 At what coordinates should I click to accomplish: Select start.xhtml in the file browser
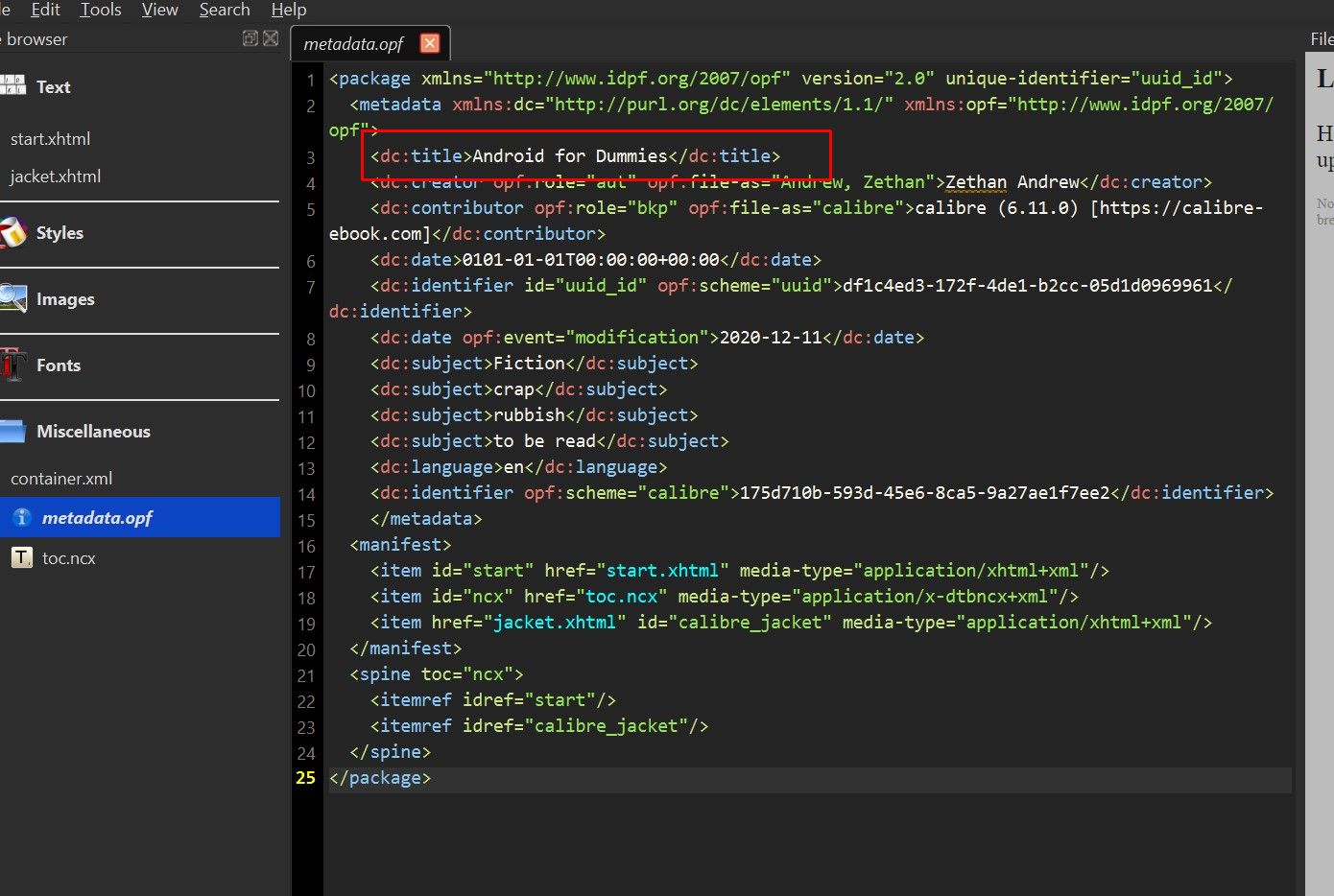tap(51, 138)
